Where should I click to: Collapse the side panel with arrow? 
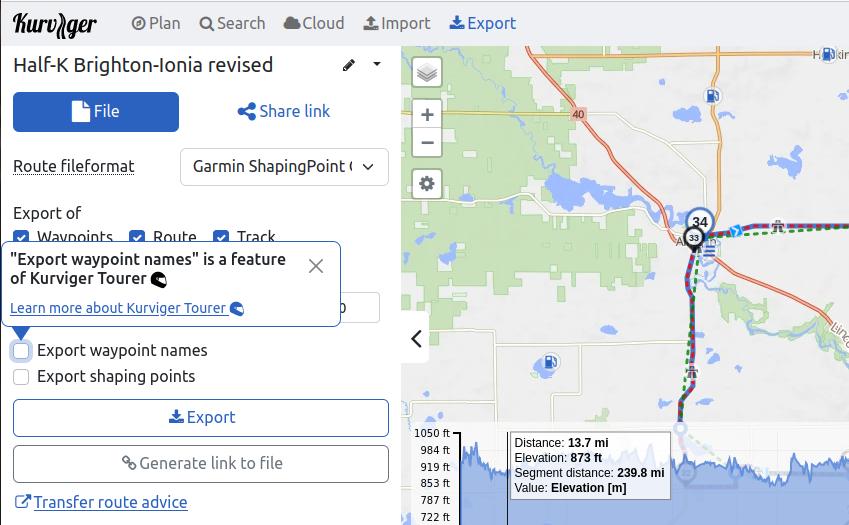(x=416, y=339)
